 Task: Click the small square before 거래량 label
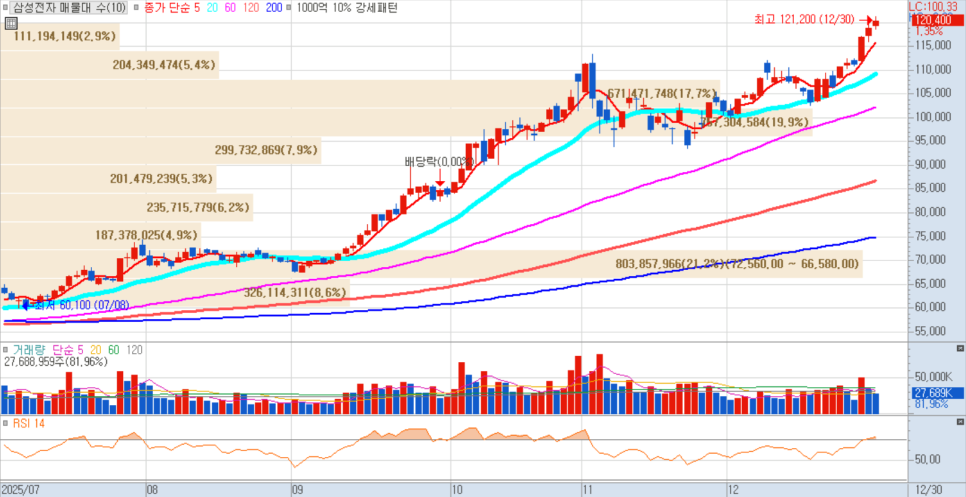7,350
